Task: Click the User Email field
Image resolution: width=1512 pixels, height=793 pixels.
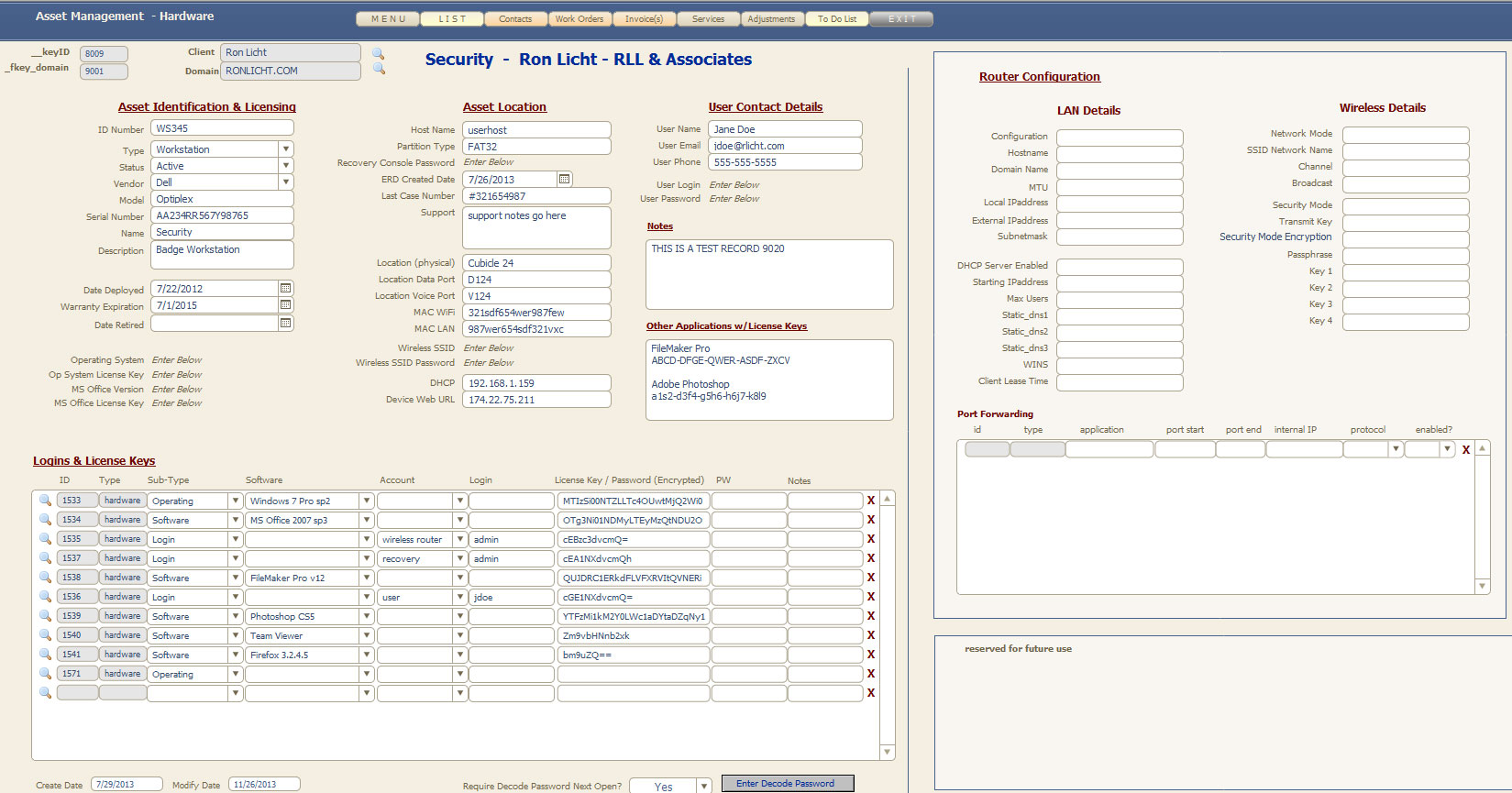Action: pyautogui.click(x=785, y=146)
